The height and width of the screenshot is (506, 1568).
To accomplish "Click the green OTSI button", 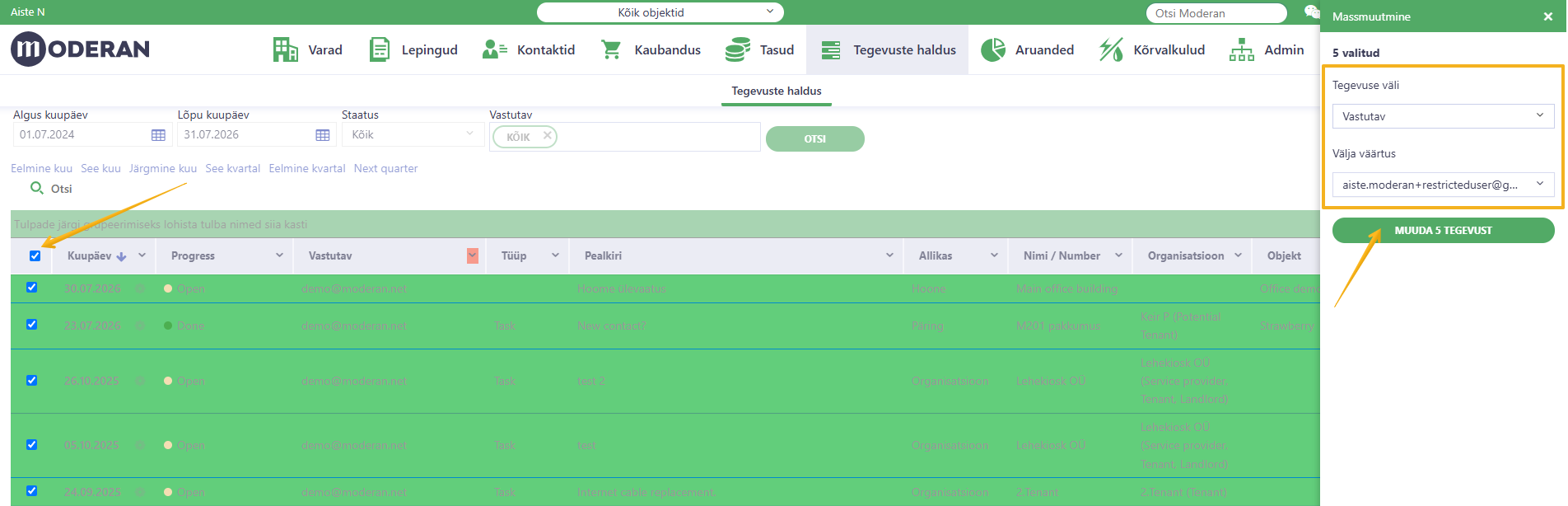I will pyautogui.click(x=815, y=138).
